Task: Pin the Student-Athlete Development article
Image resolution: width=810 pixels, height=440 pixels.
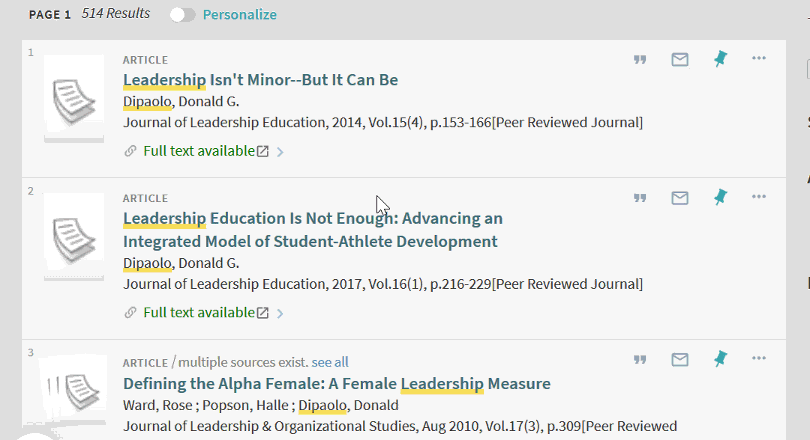Action: pos(720,197)
